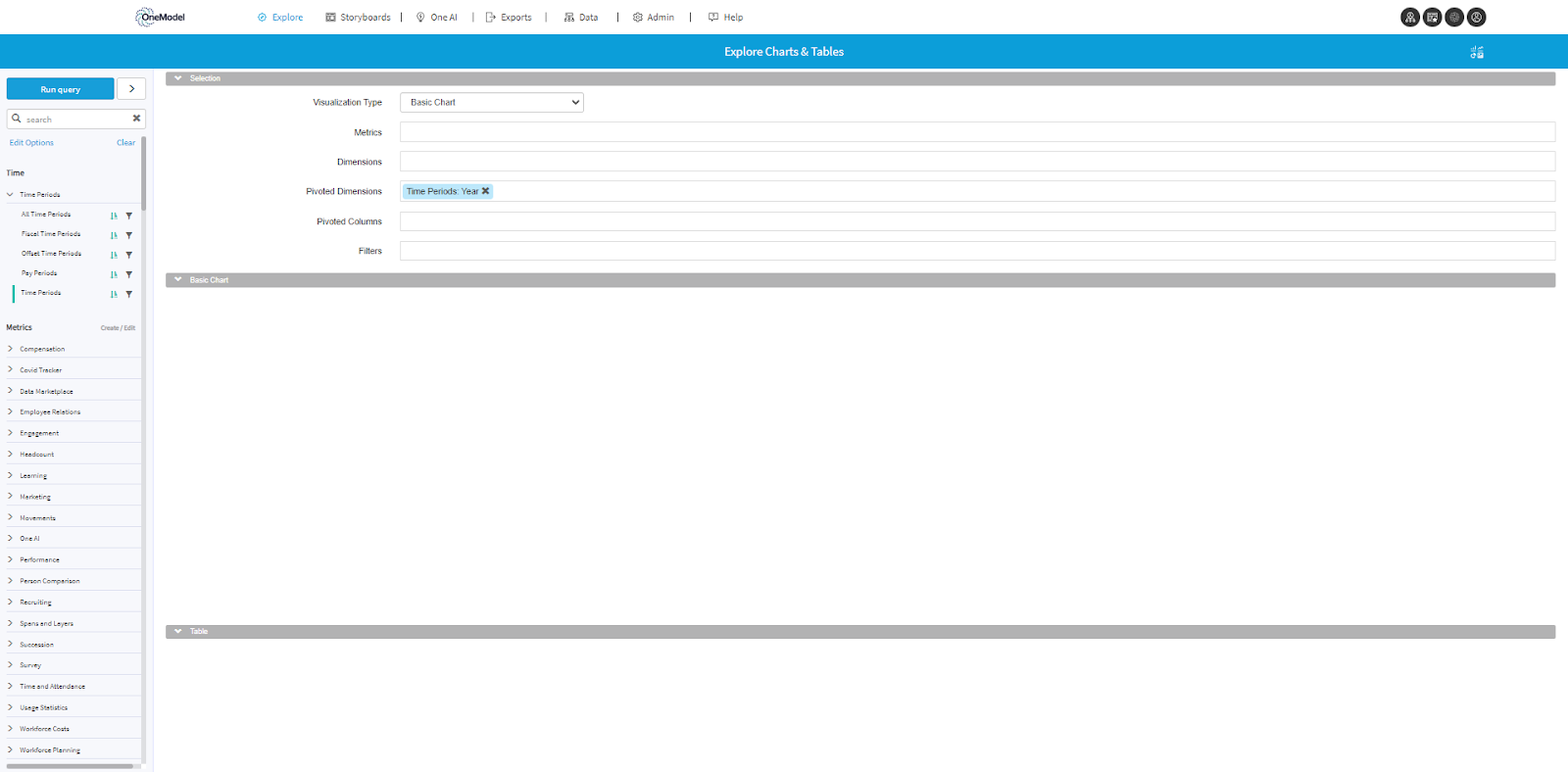Viewport: 1568px width, 772px height.
Task: Click the filter icon for Fiscal Time Periods
Action: (129, 235)
